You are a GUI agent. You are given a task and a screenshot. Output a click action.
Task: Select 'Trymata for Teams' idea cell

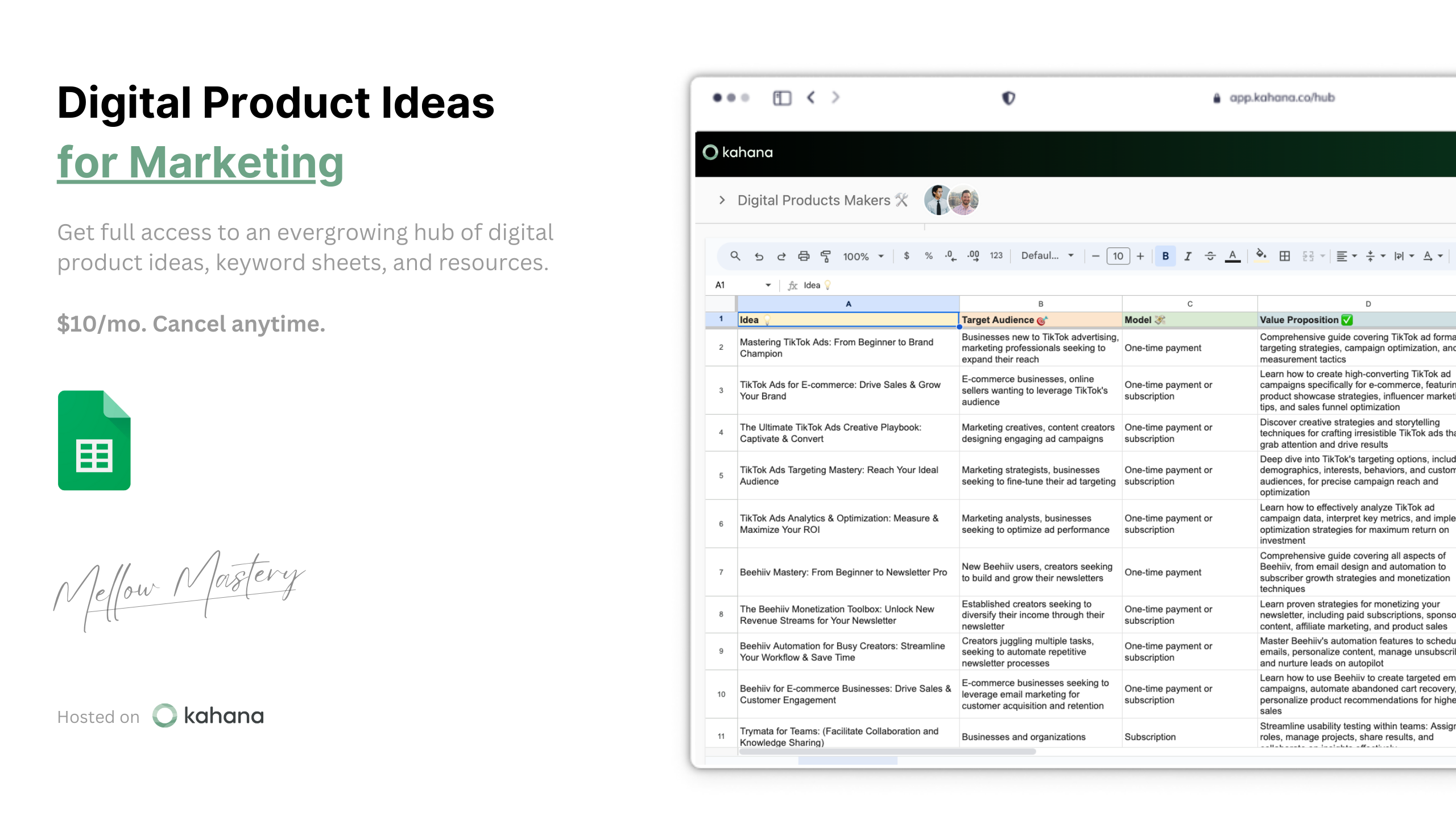pyautogui.click(x=848, y=734)
